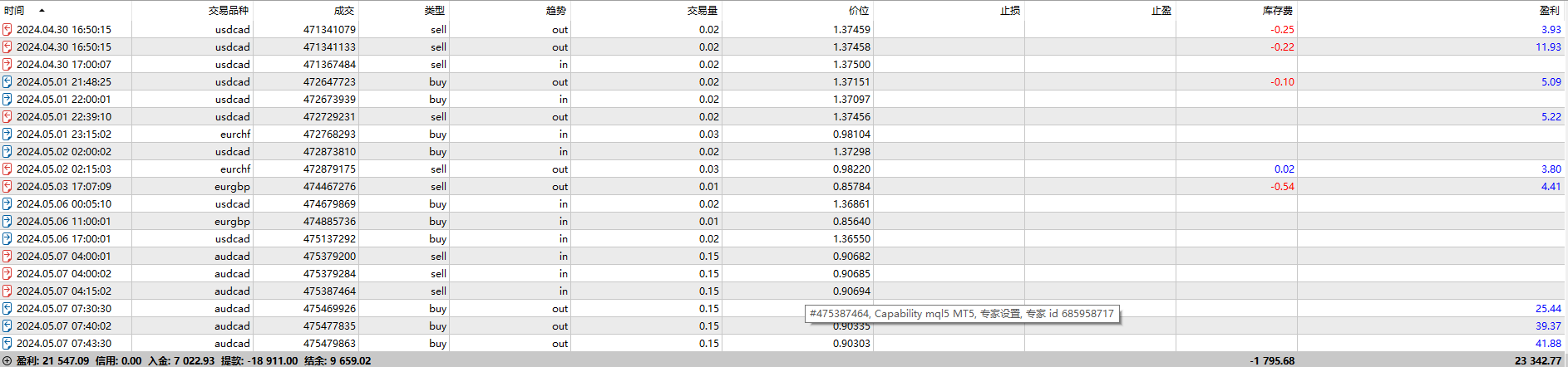This screenshot has height=367, width=1568.
Task: Select deal number 475469926
Action: 329,308
